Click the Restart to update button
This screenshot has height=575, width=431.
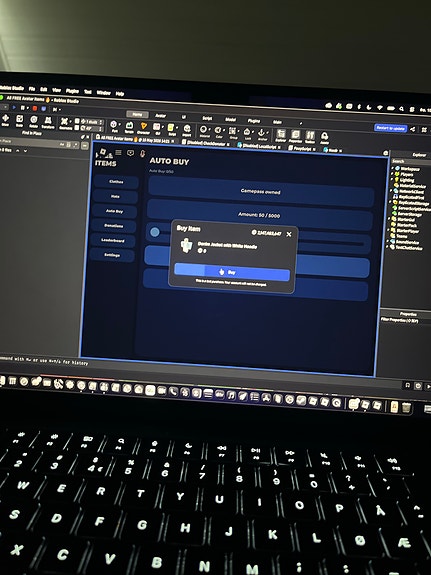390,128
